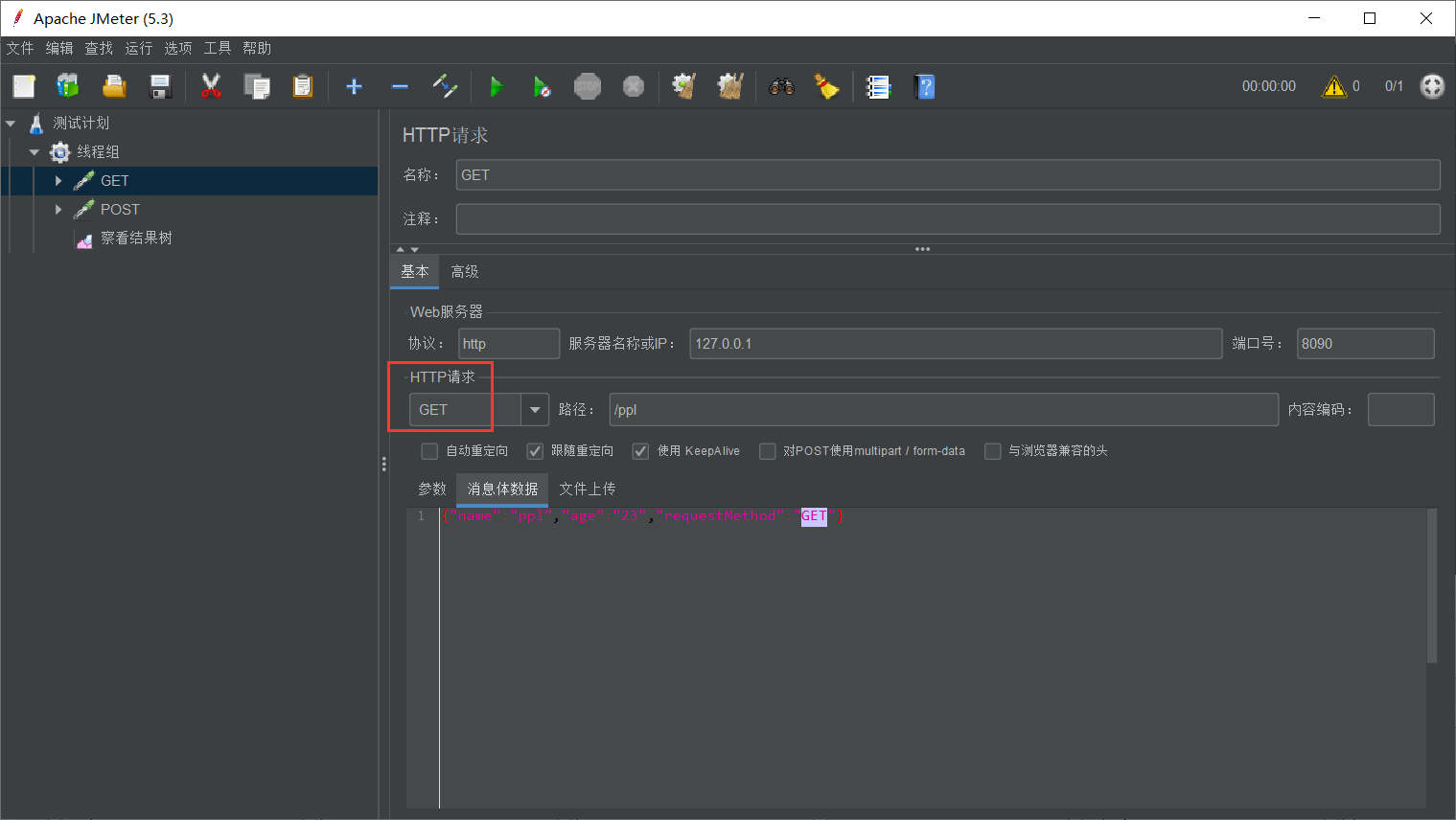
Task: Click the server IP field 127.0.0.1
Action: (x=956, y=344)
